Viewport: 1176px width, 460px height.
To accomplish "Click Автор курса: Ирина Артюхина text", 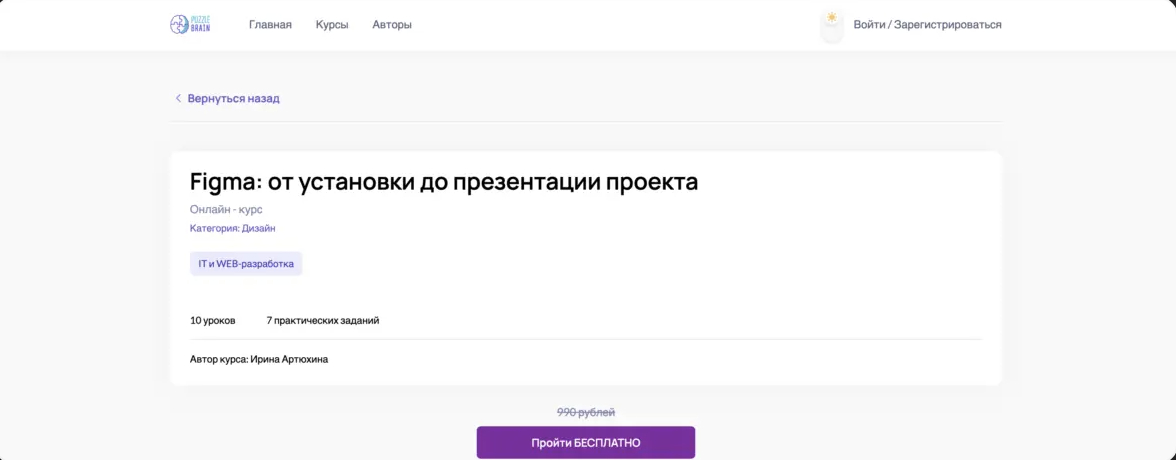I will (x=259, y=359).
